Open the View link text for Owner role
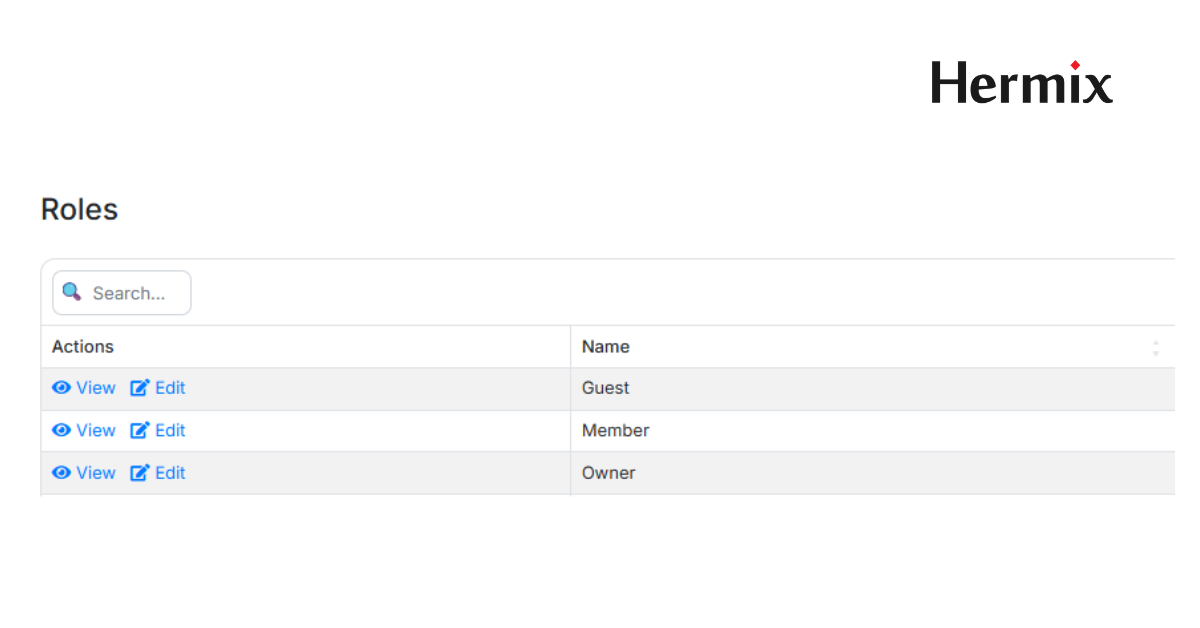1200x628 pixels. [x=96, y=473]
